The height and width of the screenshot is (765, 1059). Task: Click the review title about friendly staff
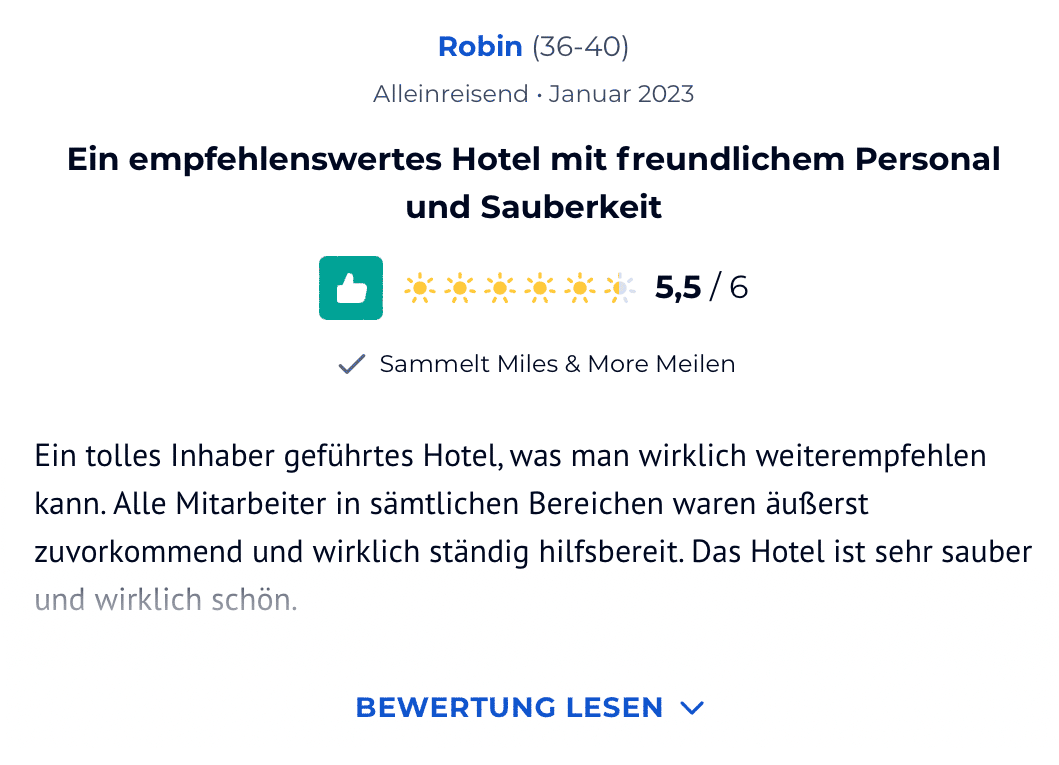click(533, 182)
